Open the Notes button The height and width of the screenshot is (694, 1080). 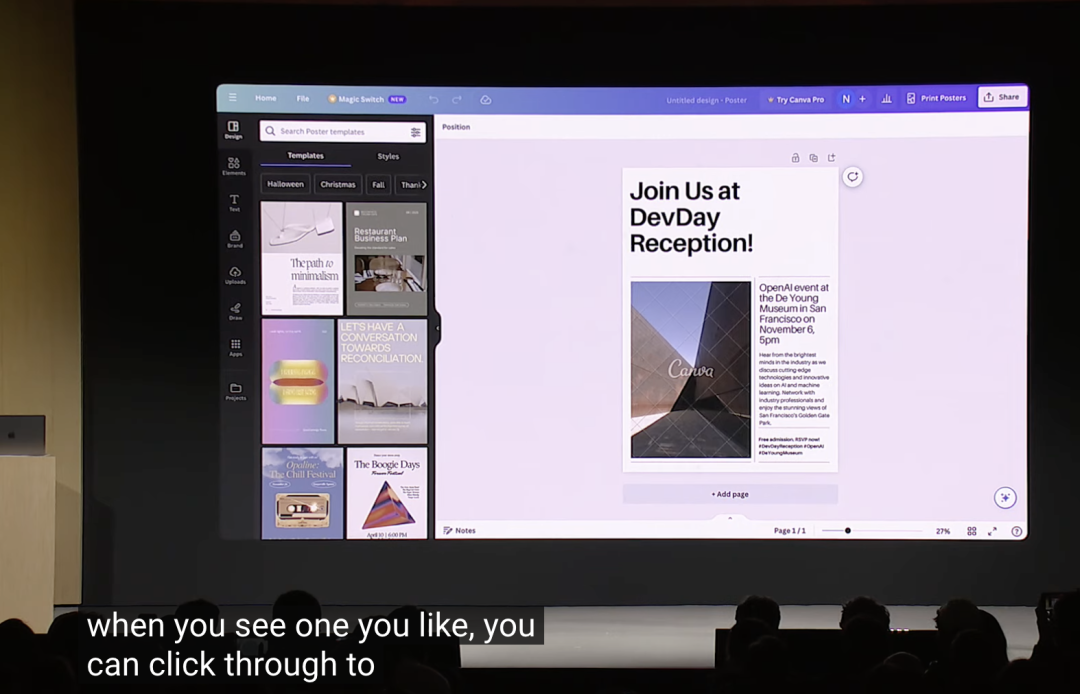(459, 531)
